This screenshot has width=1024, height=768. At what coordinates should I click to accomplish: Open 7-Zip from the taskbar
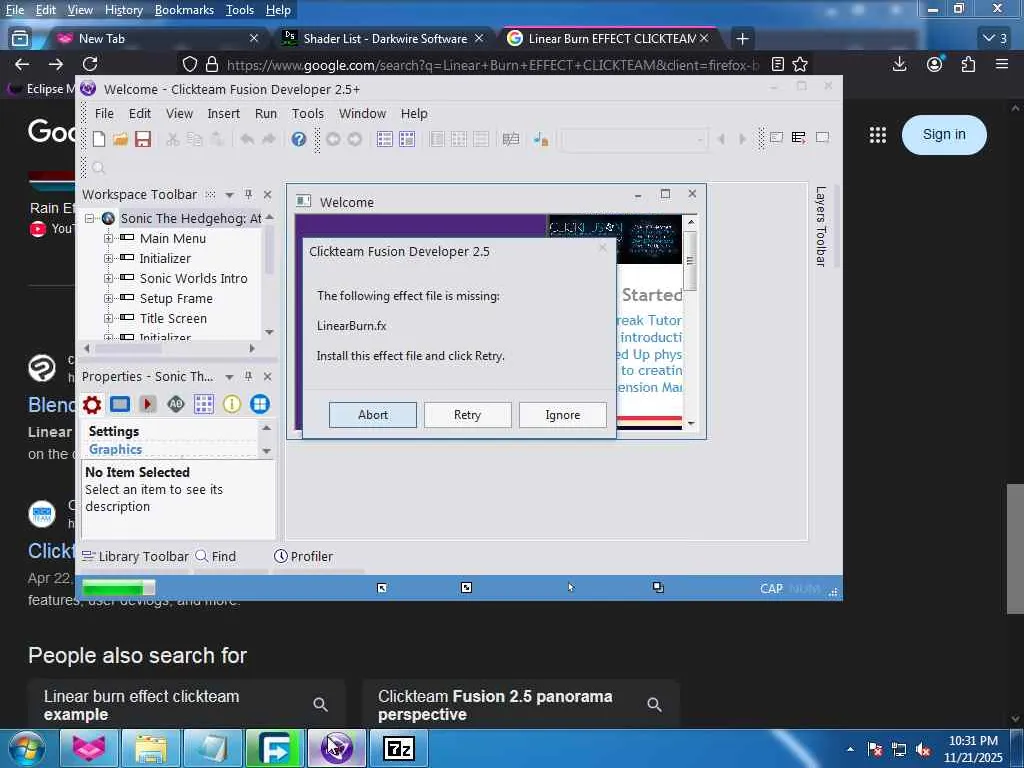coord(399,748)
